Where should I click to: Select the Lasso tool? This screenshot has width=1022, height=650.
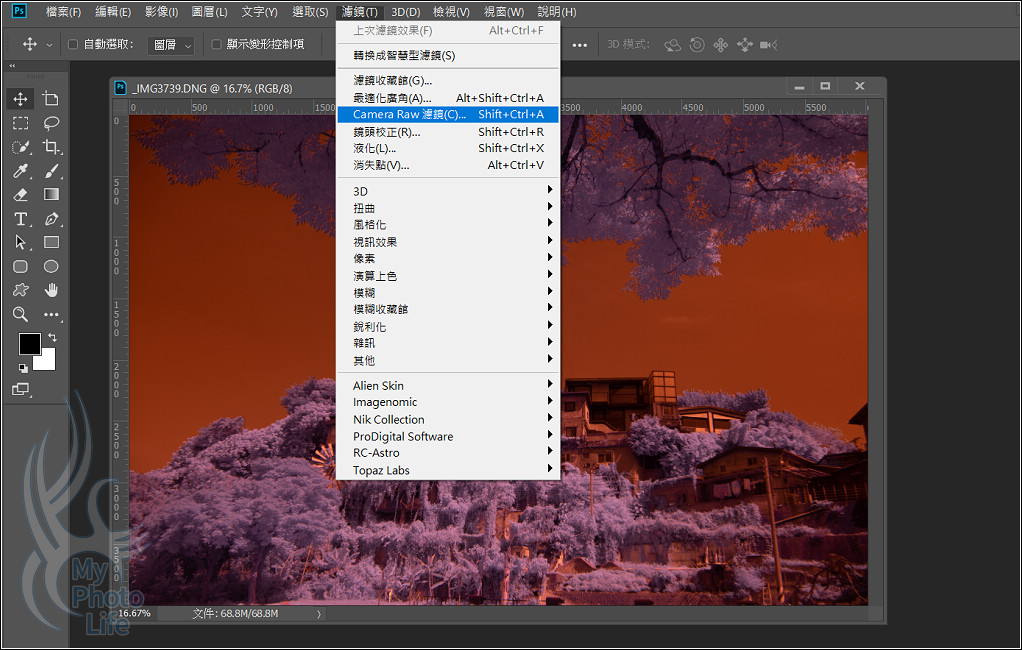coord(51,123)
